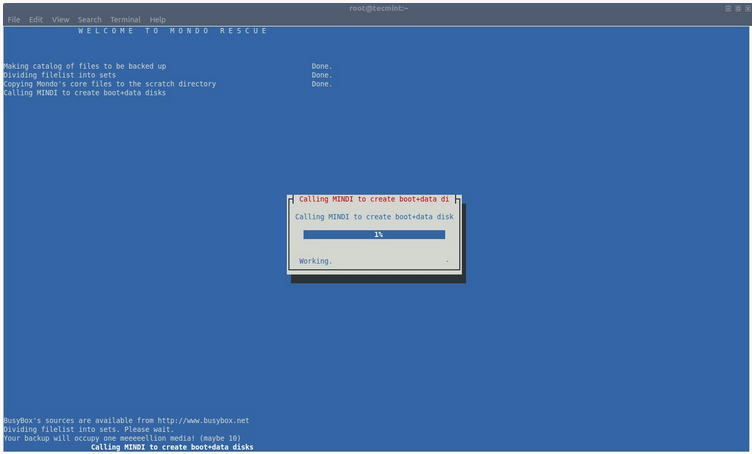Click 'Your backup will occupy' message
Screen dimensions: 752x454
click(121, 438)
